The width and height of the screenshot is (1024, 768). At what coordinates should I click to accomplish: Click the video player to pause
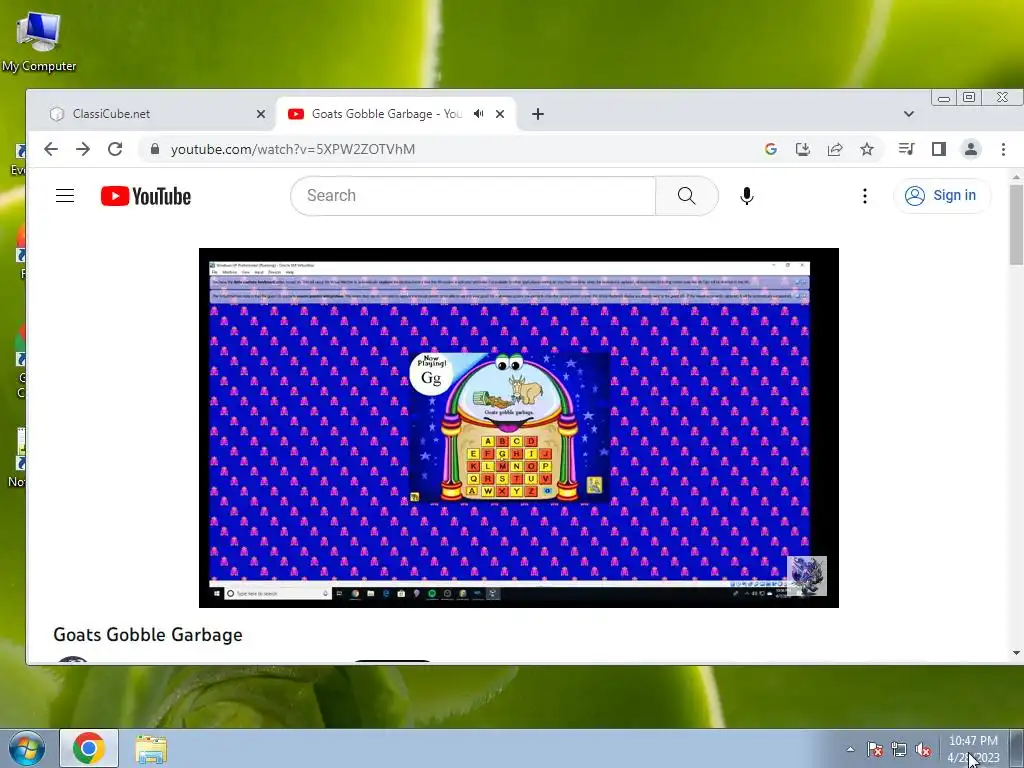point(519,428)
